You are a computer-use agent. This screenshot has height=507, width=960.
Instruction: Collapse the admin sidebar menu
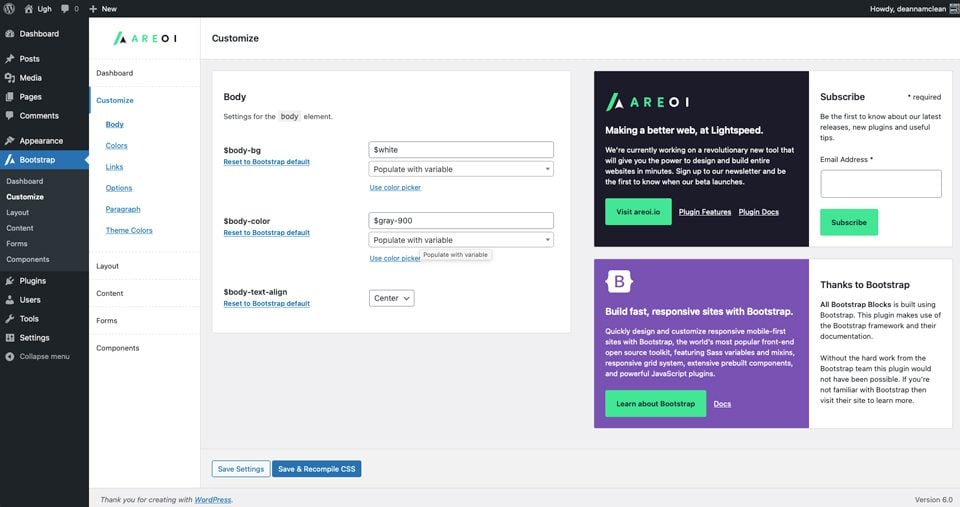pos(44,356)
